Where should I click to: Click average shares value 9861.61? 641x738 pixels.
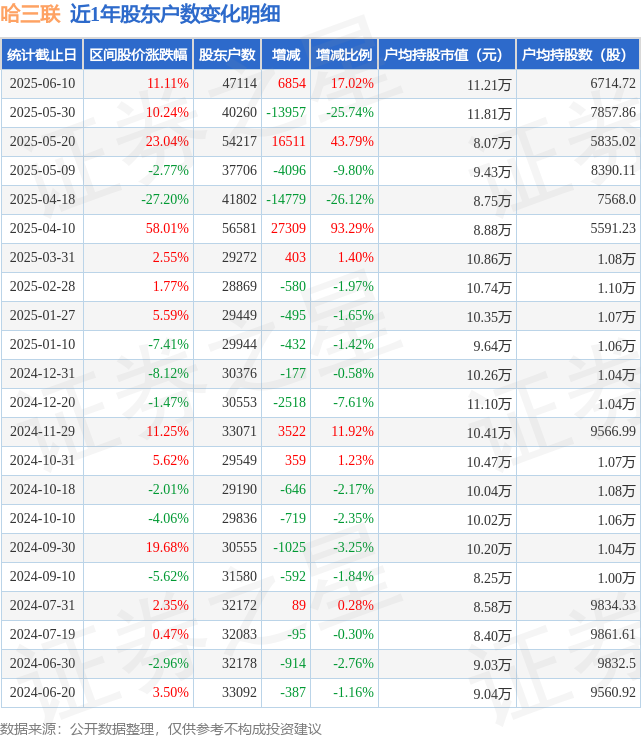tap(613, 634)
